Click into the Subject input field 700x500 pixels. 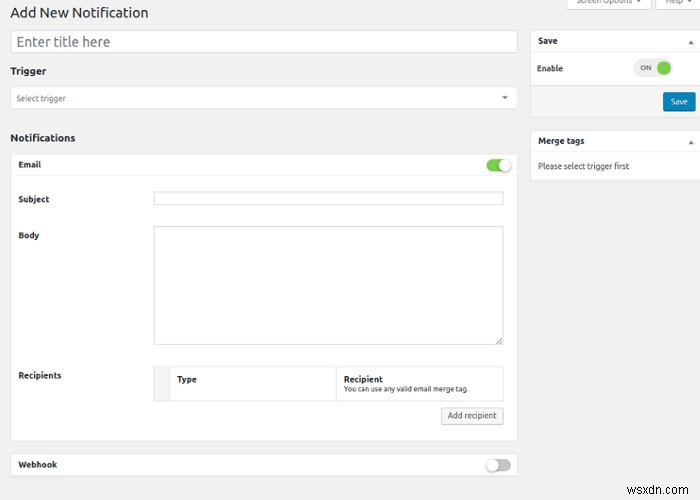[328, 199]
